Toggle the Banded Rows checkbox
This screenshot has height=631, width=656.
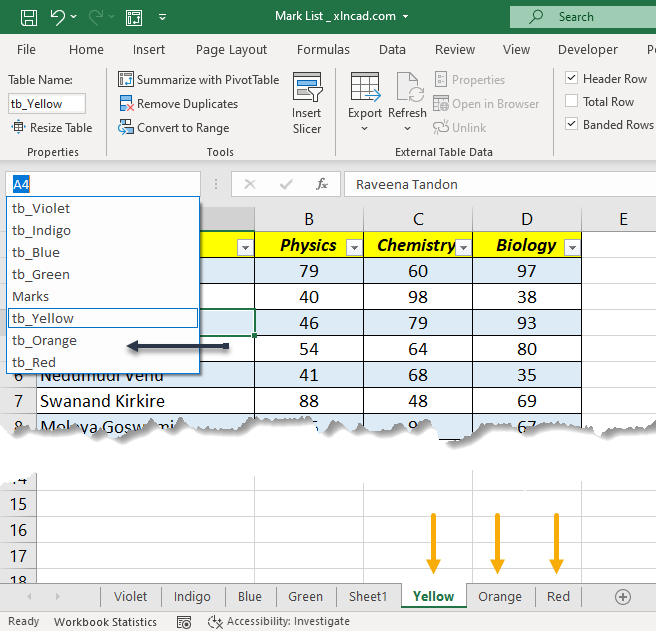571,124
